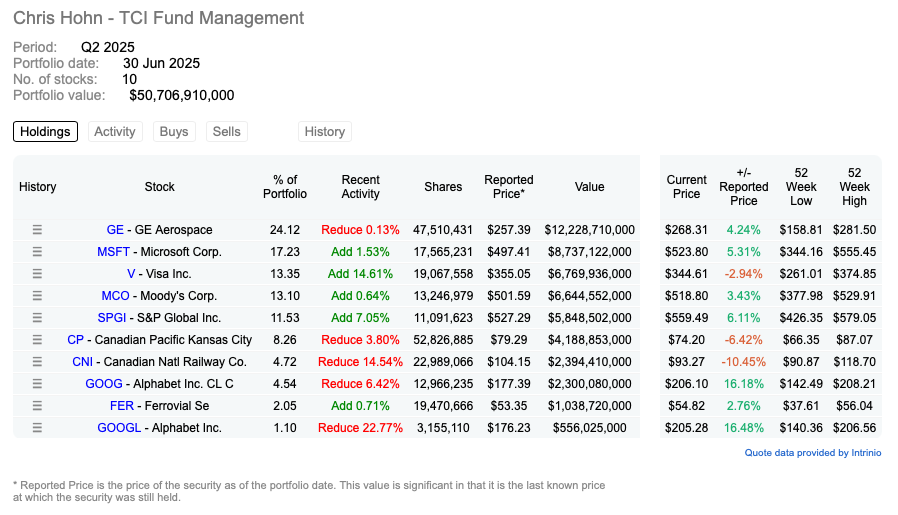
Task: Click the 16.48% price change cell
Action: tap(743, 428)
